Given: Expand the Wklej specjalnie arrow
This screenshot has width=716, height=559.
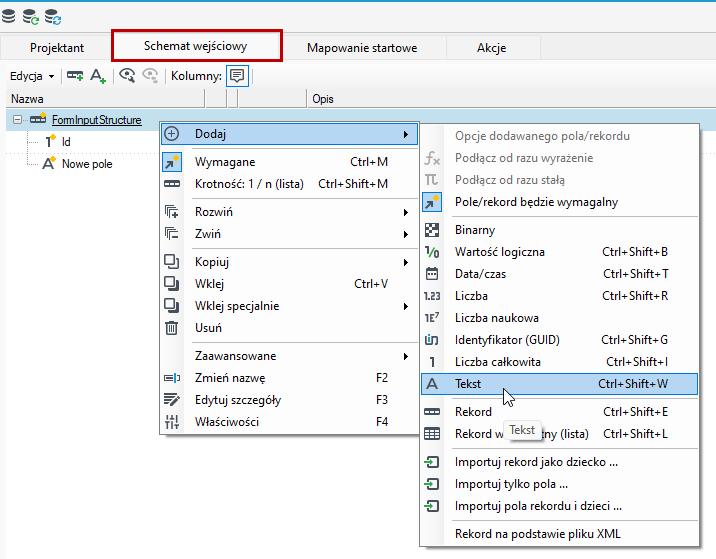Looking at the screenshot, I should click(405, 306).
